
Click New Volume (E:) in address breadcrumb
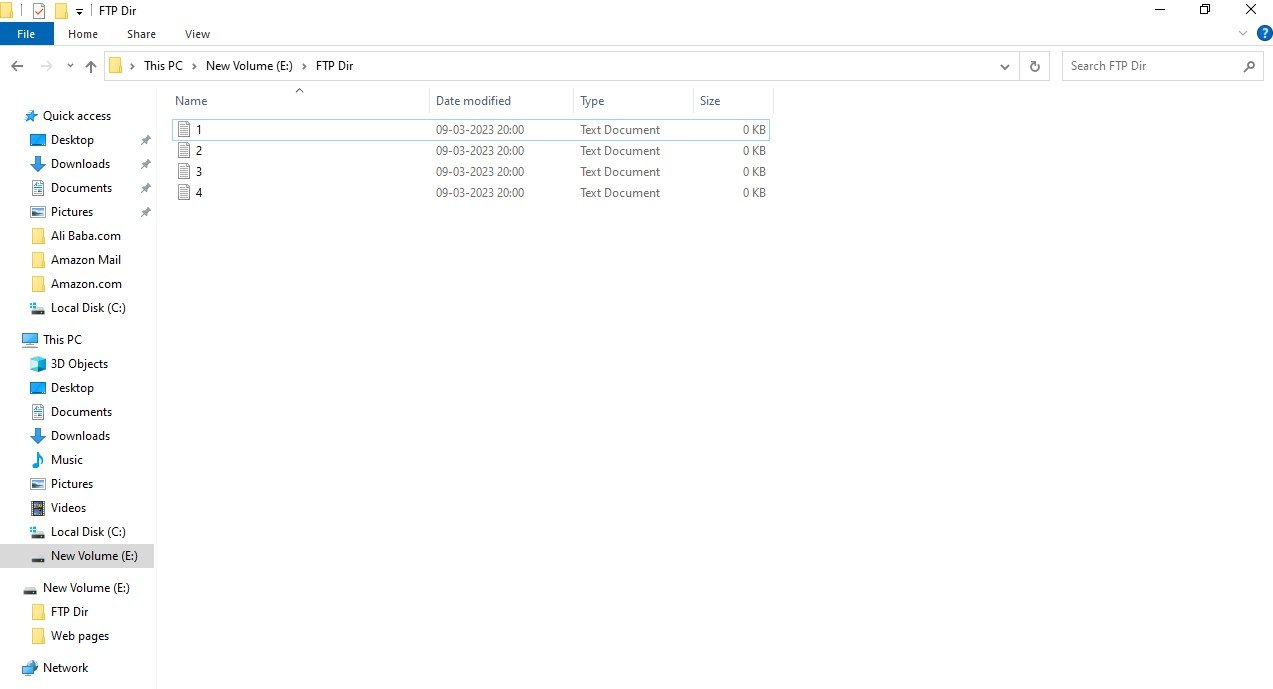[x=249, y=66]
